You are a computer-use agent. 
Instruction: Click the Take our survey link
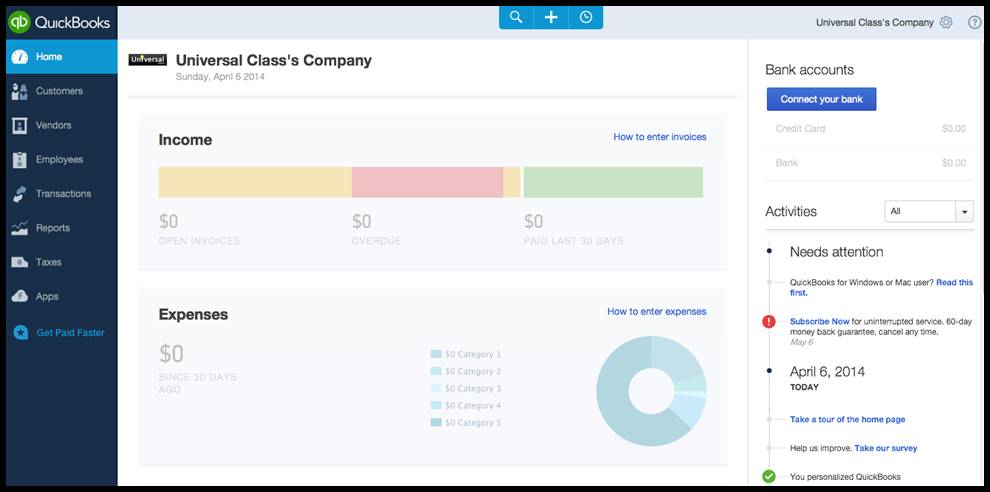click(886, 448)
